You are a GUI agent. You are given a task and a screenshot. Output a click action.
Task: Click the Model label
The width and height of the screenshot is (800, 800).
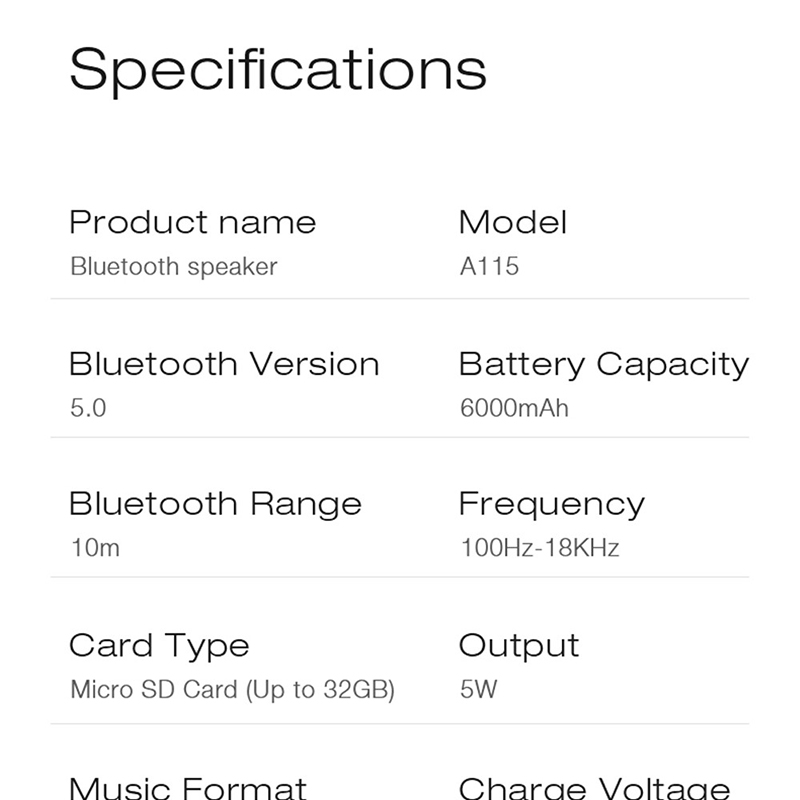point(512,222)
